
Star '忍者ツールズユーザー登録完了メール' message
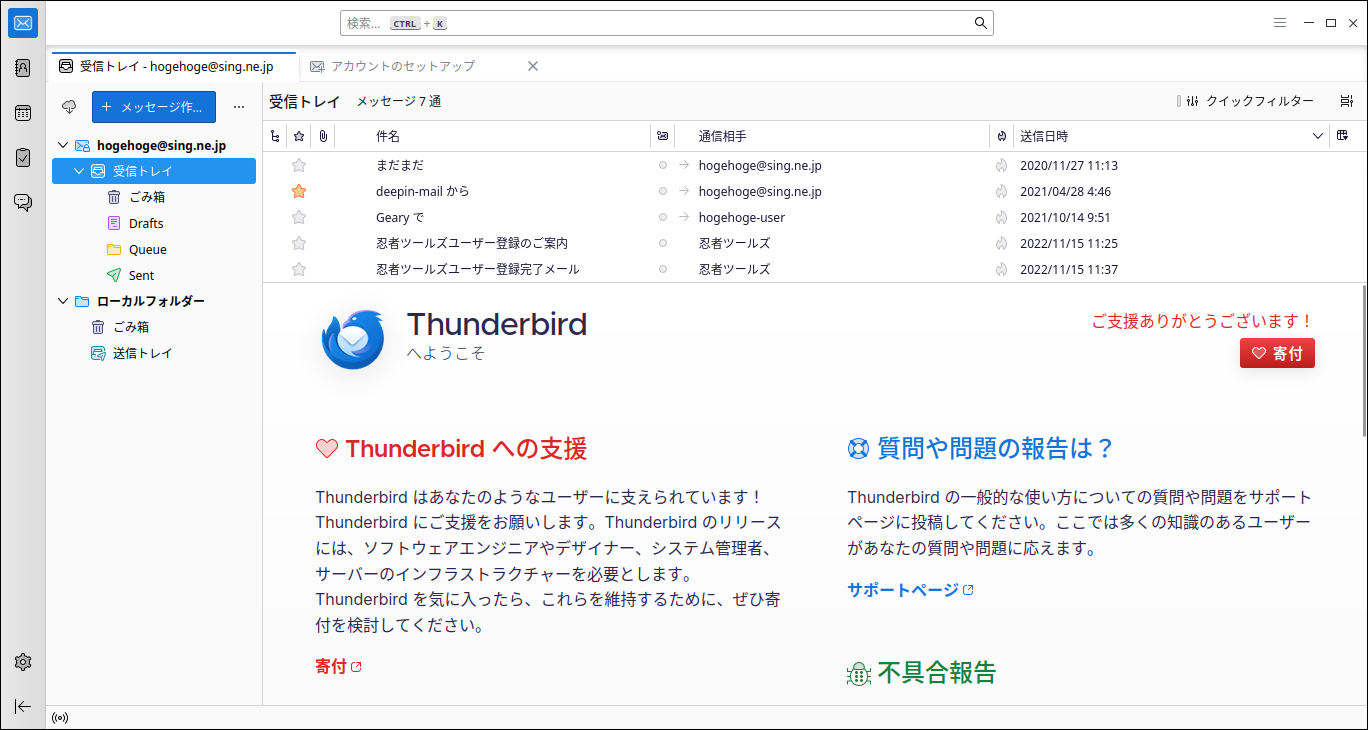click(299, 269)
